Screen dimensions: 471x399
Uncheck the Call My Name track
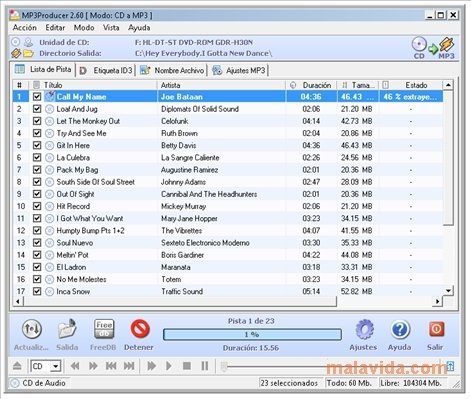[x=37, y=97]
